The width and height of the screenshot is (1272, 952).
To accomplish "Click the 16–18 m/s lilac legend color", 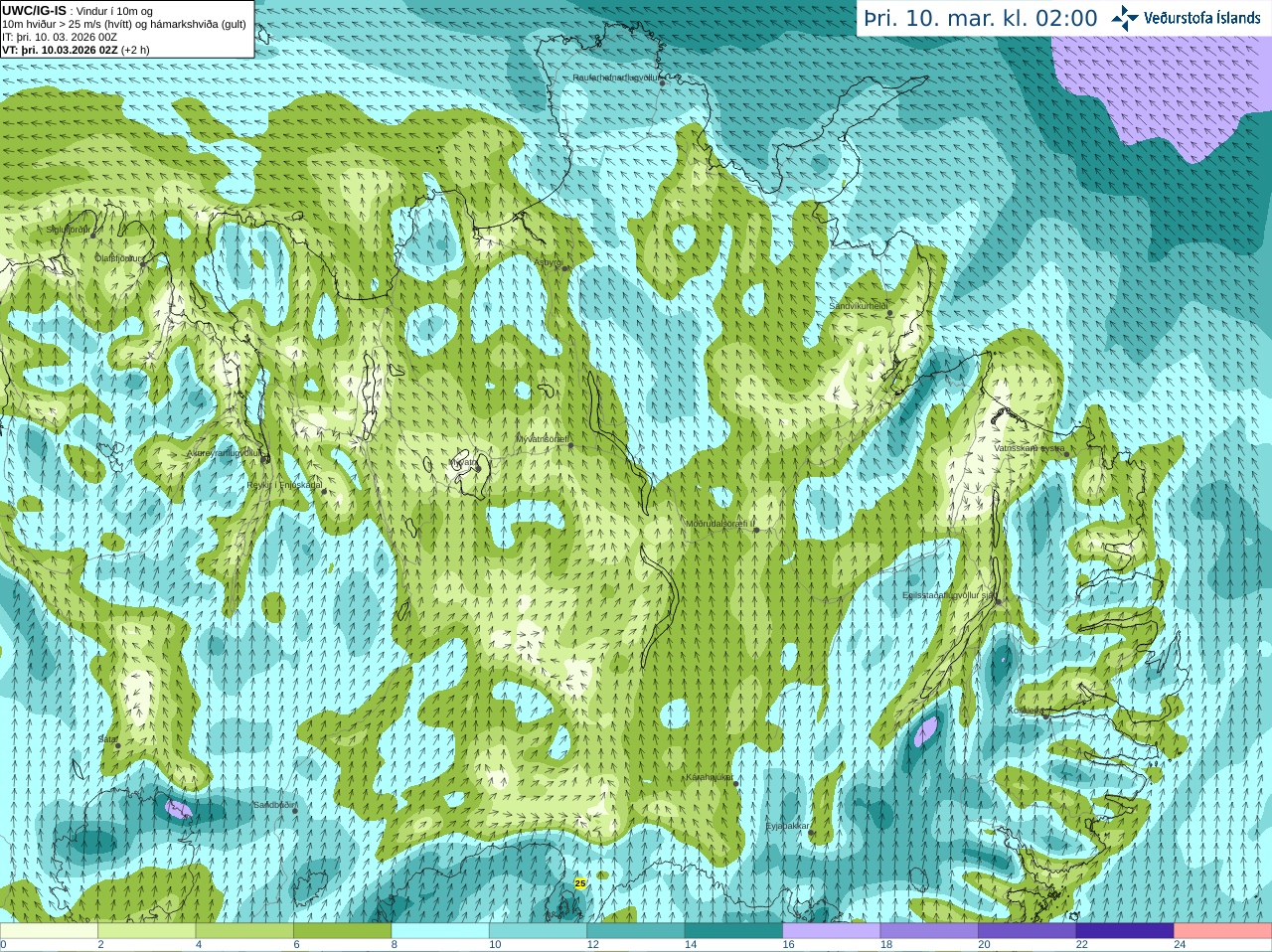I will click(x=832, y=931).
